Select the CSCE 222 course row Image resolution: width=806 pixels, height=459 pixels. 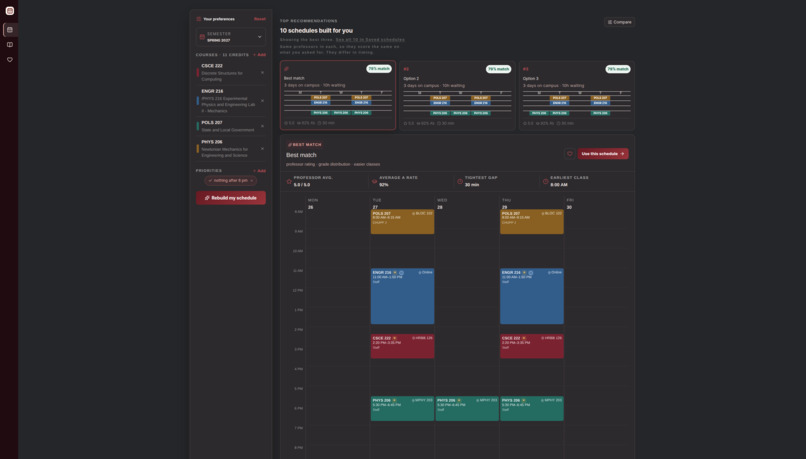[231, 72]
